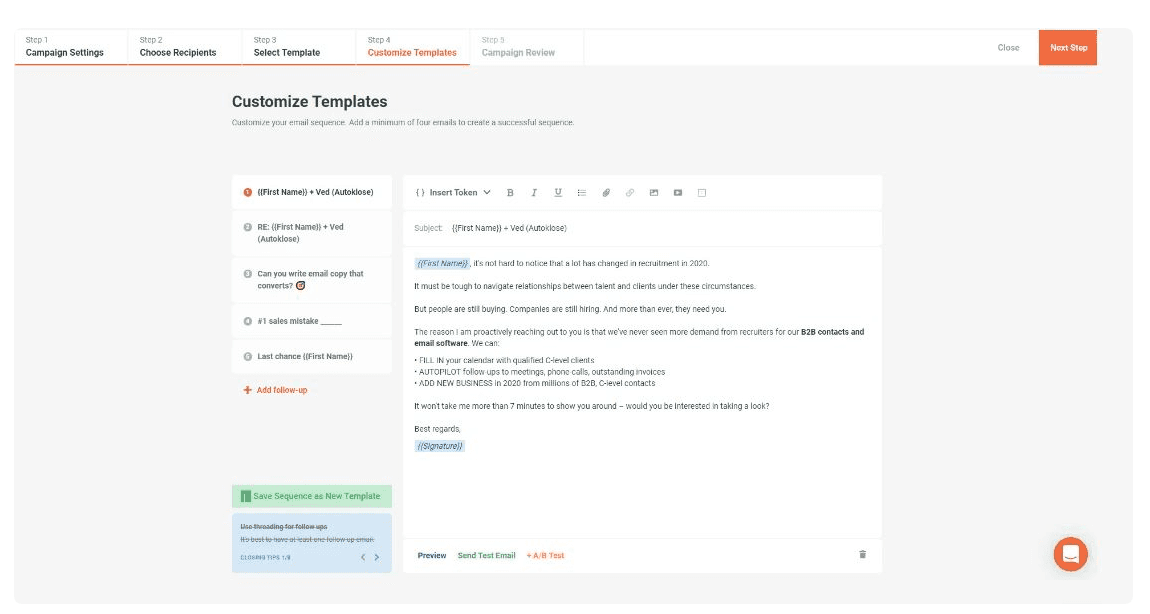
Task: Insert a bulleted list
Action: [582, 192]
